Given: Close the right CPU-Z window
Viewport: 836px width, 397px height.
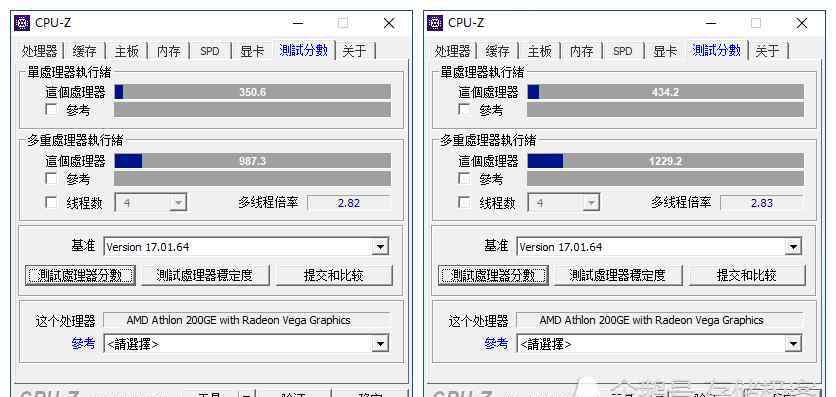Looking at the screenshot, I should (802, 23).
